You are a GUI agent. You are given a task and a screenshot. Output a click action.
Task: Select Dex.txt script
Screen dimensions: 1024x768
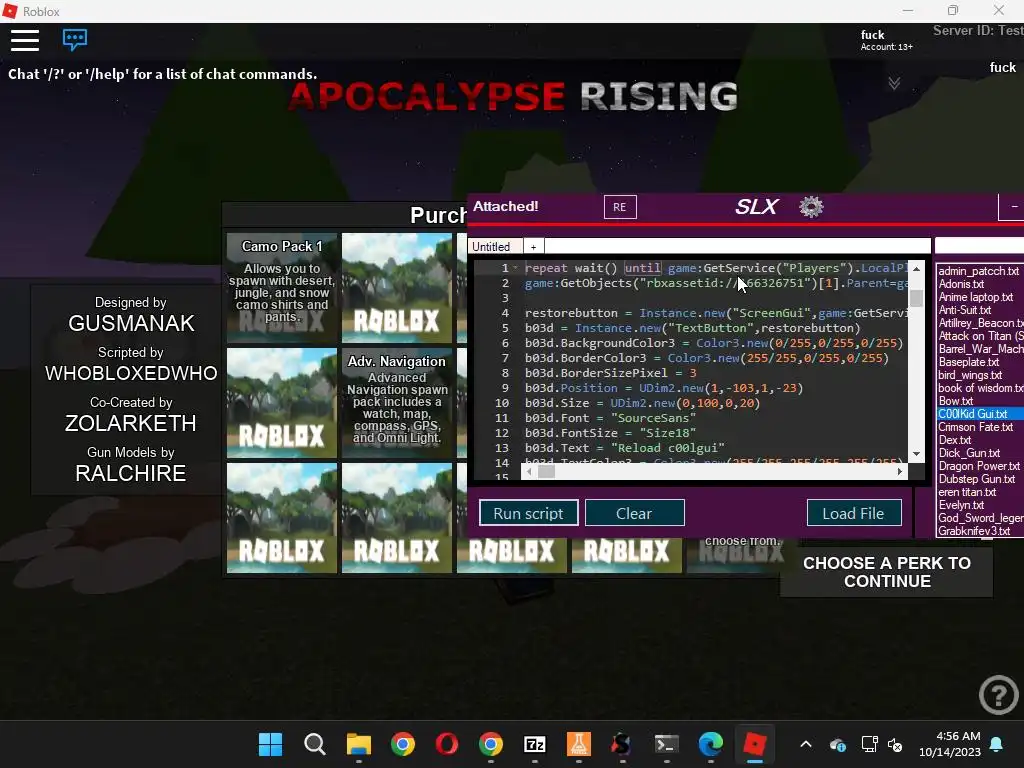tap(955, 440)
